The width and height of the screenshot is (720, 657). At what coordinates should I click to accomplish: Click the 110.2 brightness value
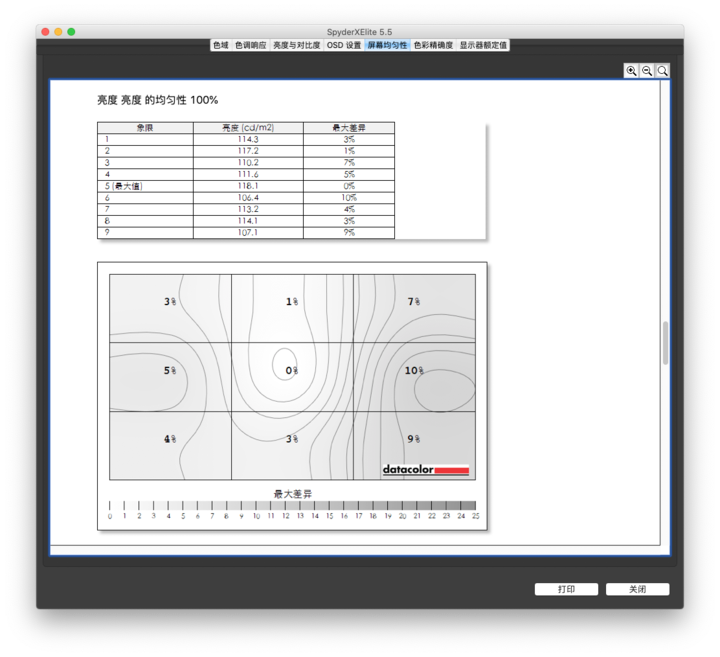click(248, 163)
